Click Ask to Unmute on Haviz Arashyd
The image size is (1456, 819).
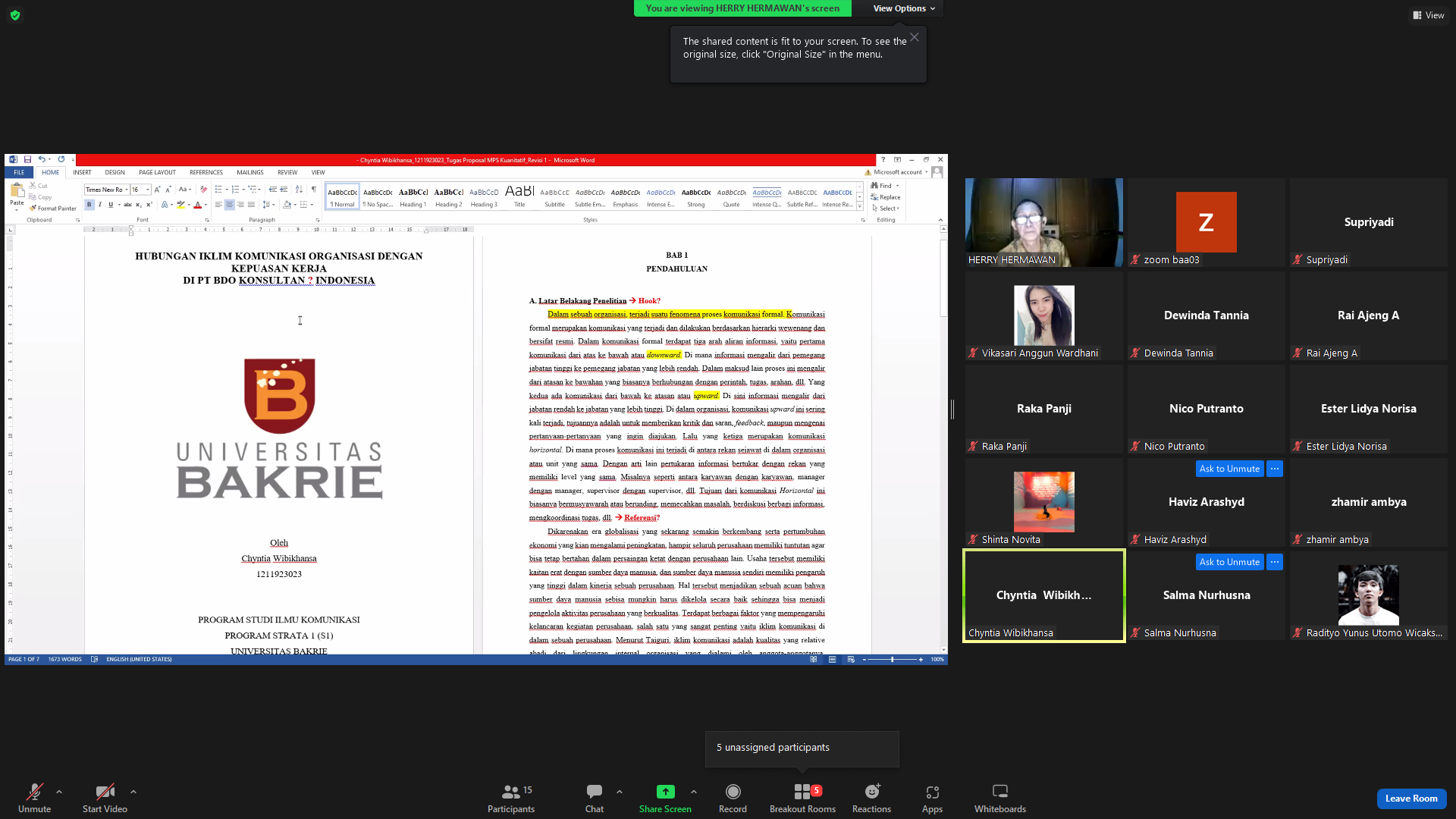(x=1229, y=469)
